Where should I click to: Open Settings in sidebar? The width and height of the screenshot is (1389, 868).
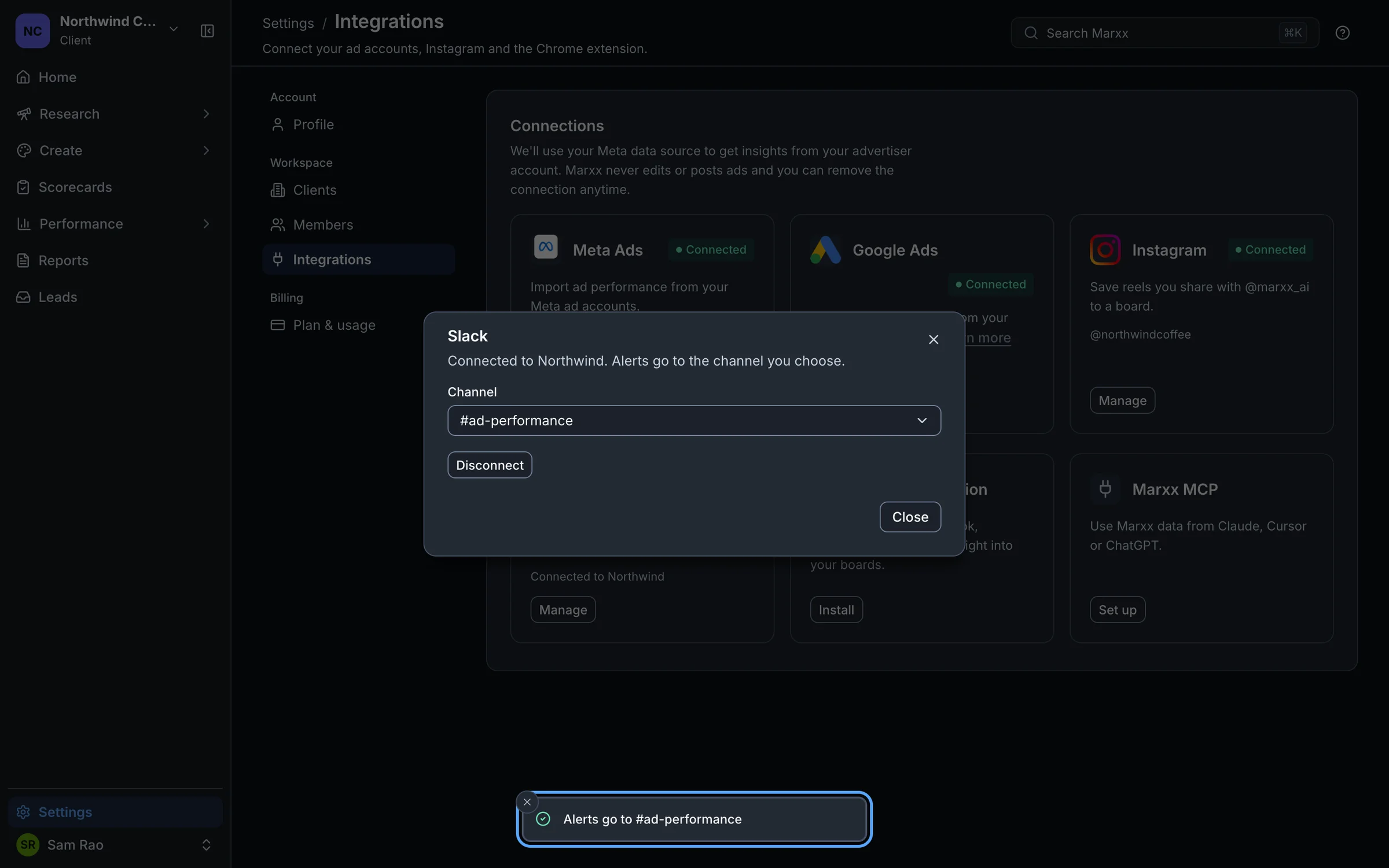(x=115, y=812)
